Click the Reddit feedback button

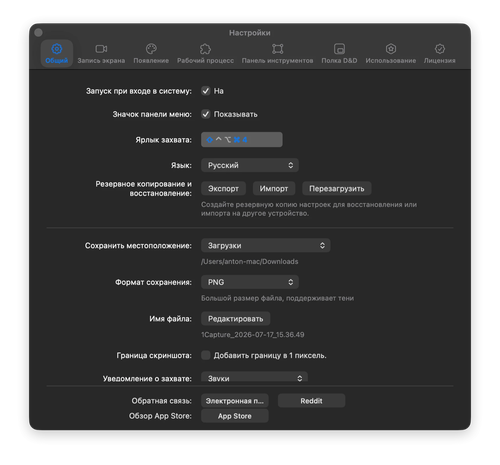click(x=311, y=401)
